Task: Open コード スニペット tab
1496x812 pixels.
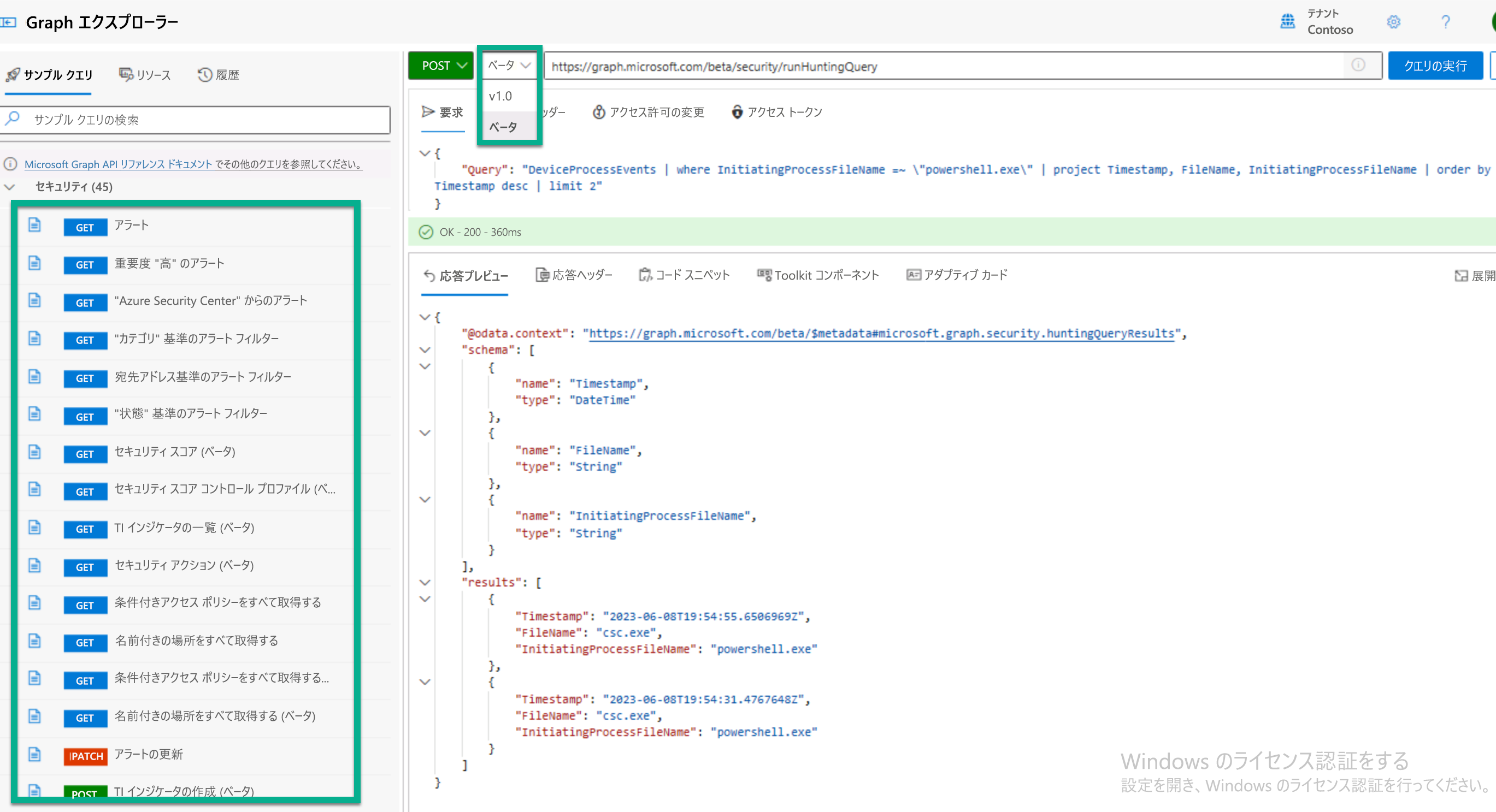Action: coord(684,275)
